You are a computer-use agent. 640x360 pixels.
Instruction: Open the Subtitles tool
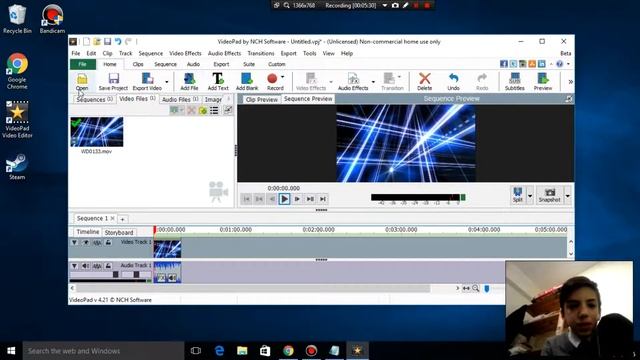coord(515,82)
